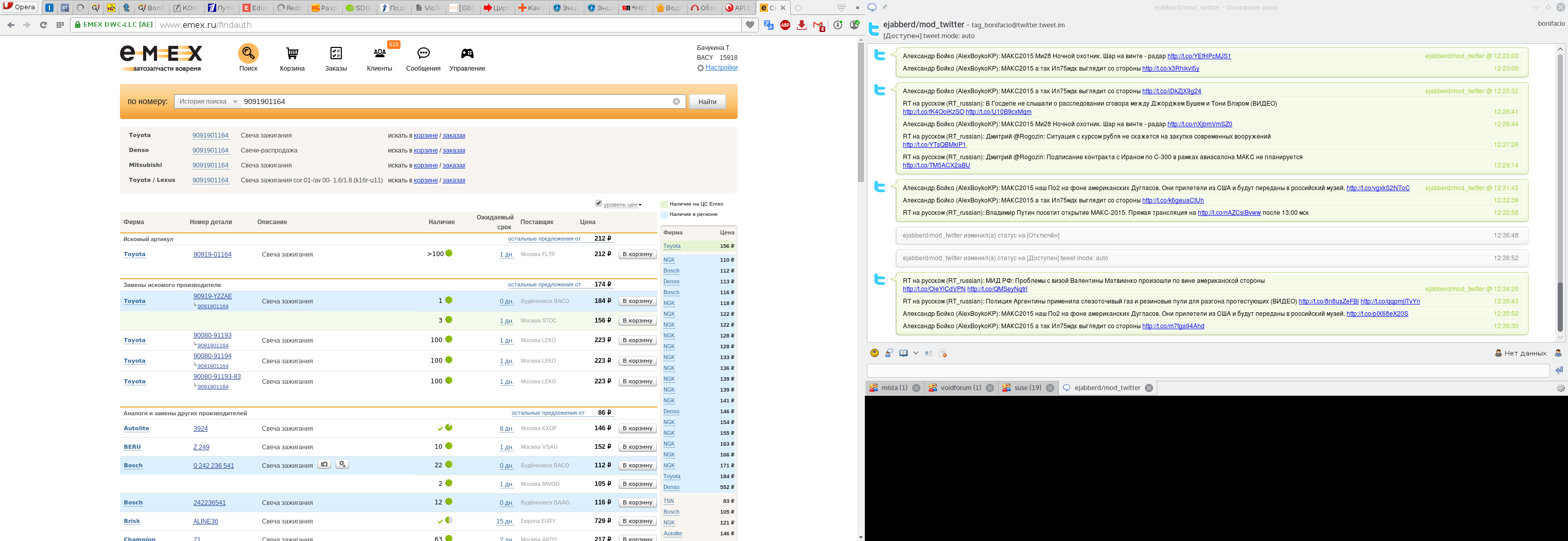Open the Opera tab list menu
The width and height of the screenshot is (1568, 541).
(841, 8)
